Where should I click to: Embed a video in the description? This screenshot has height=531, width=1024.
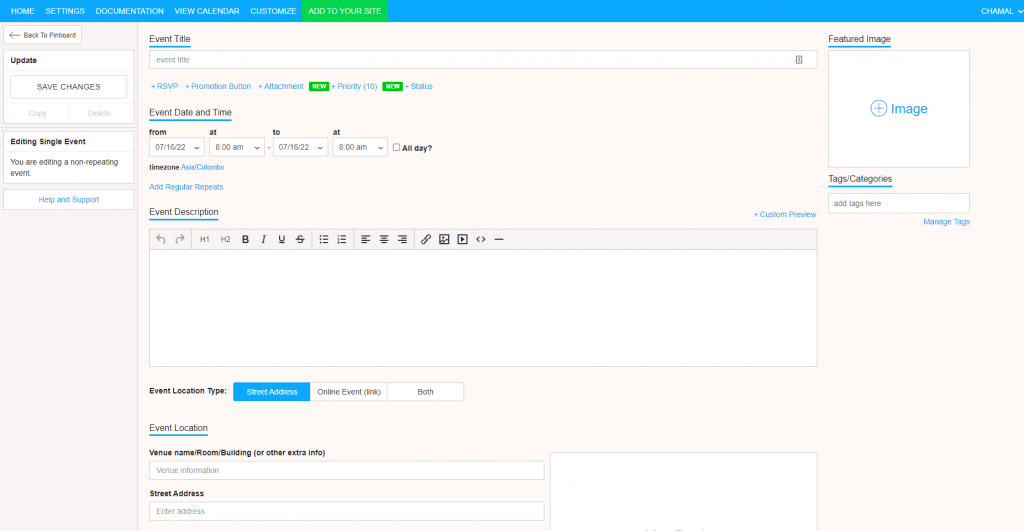(x=462, y=239)
